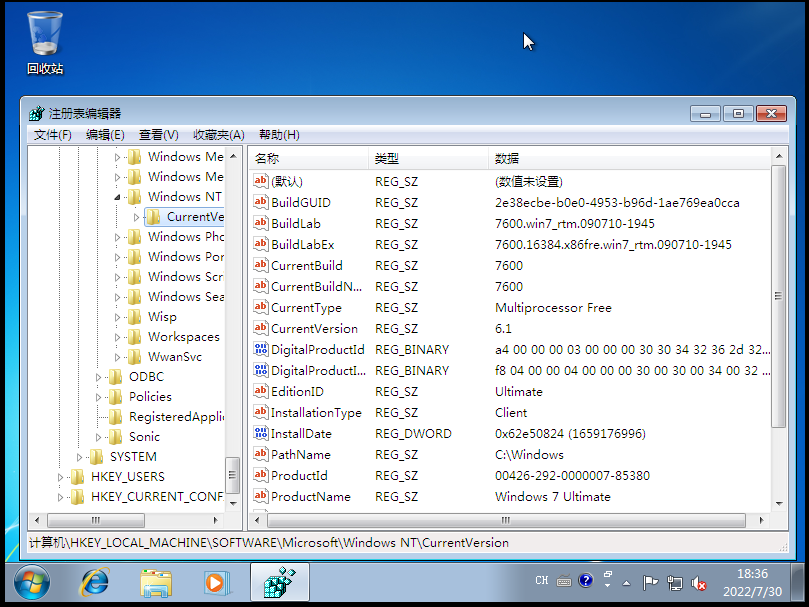
Task: Open the 帮助(H) menu
Action: [279, 135]
